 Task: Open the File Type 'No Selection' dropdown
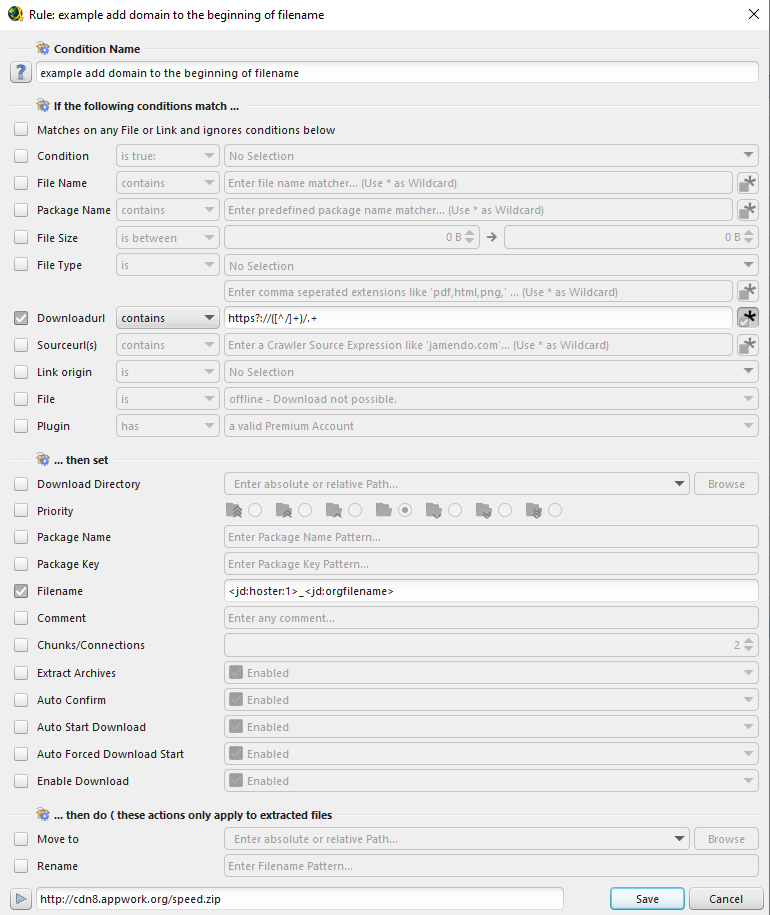click(491, 266)
